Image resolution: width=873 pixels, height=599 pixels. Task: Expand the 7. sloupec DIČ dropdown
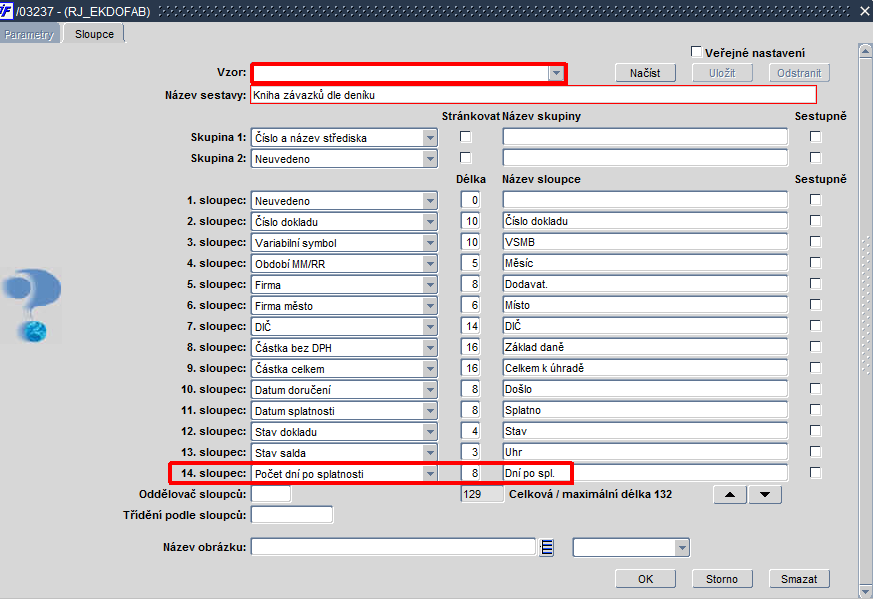tap(429, 327)
